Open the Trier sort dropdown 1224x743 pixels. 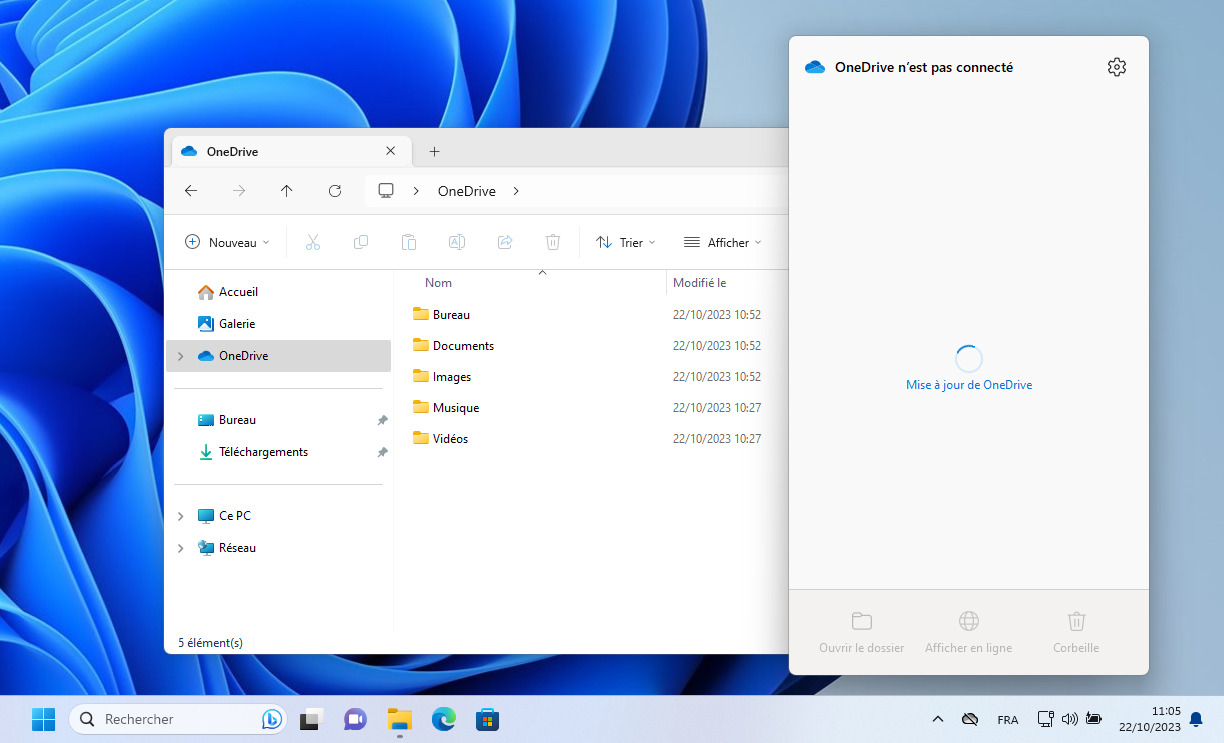click(625, 242)
